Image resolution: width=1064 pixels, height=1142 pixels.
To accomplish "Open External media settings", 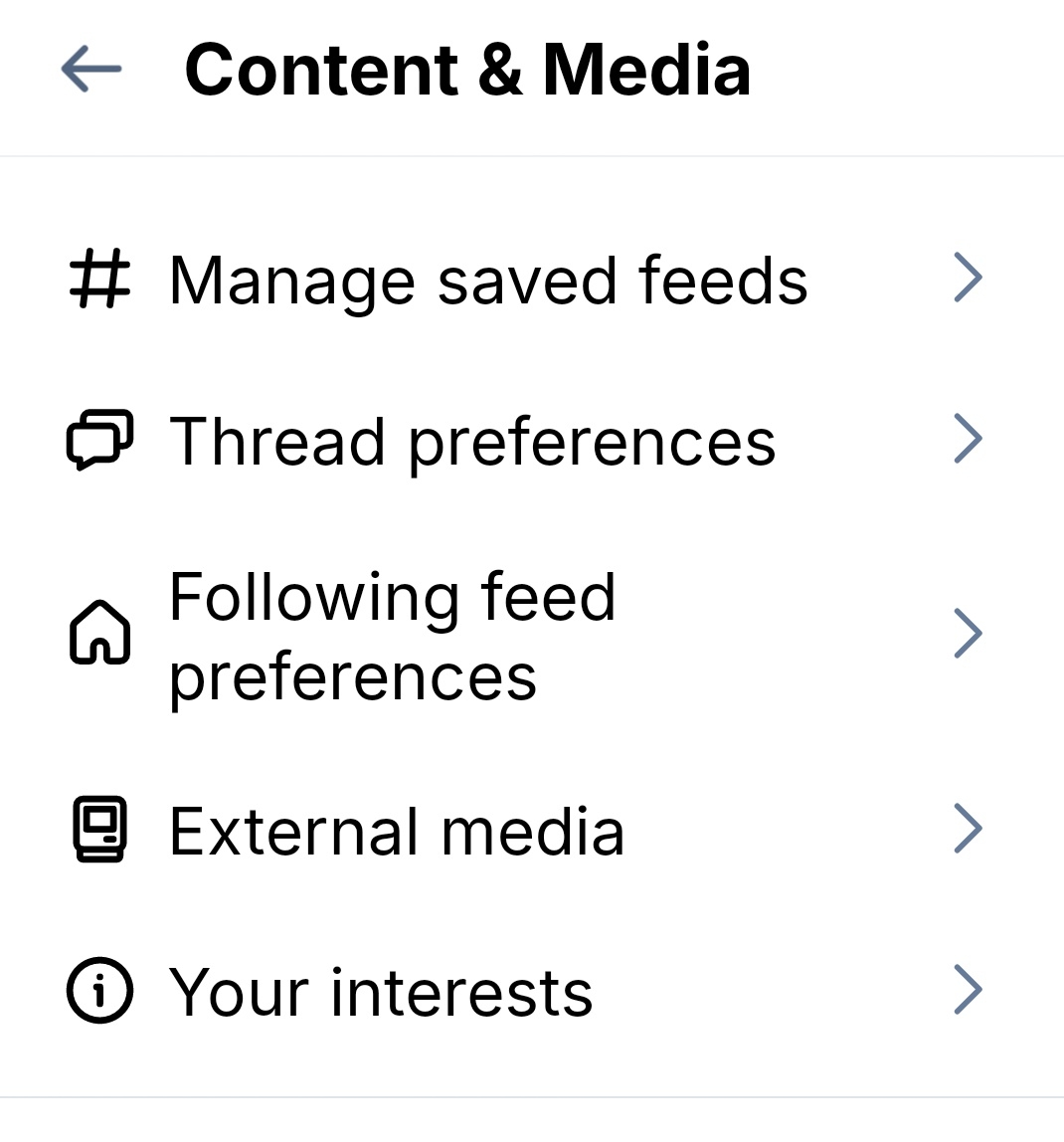I will (397, 832).
